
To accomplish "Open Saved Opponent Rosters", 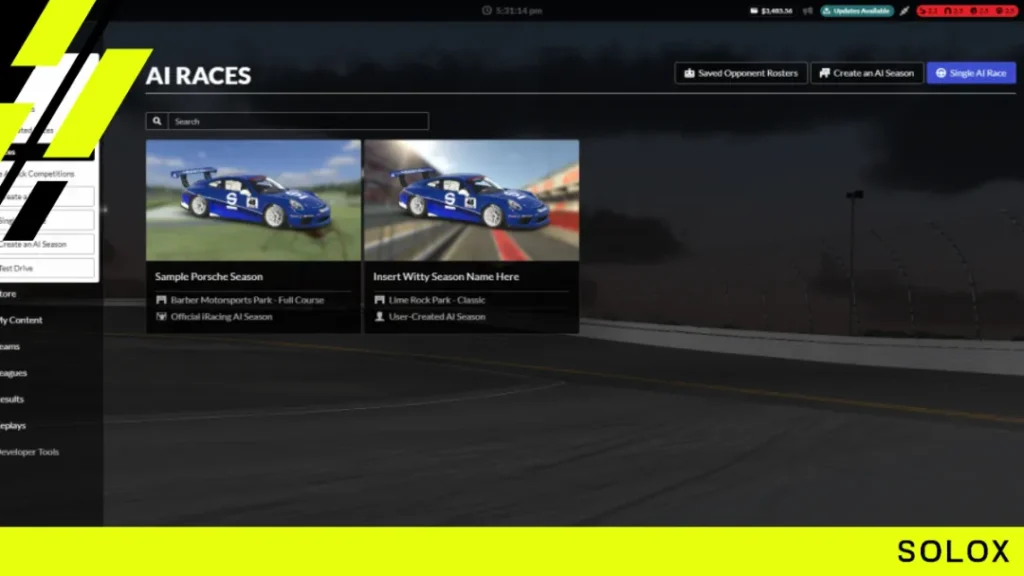I will (741, 73).
